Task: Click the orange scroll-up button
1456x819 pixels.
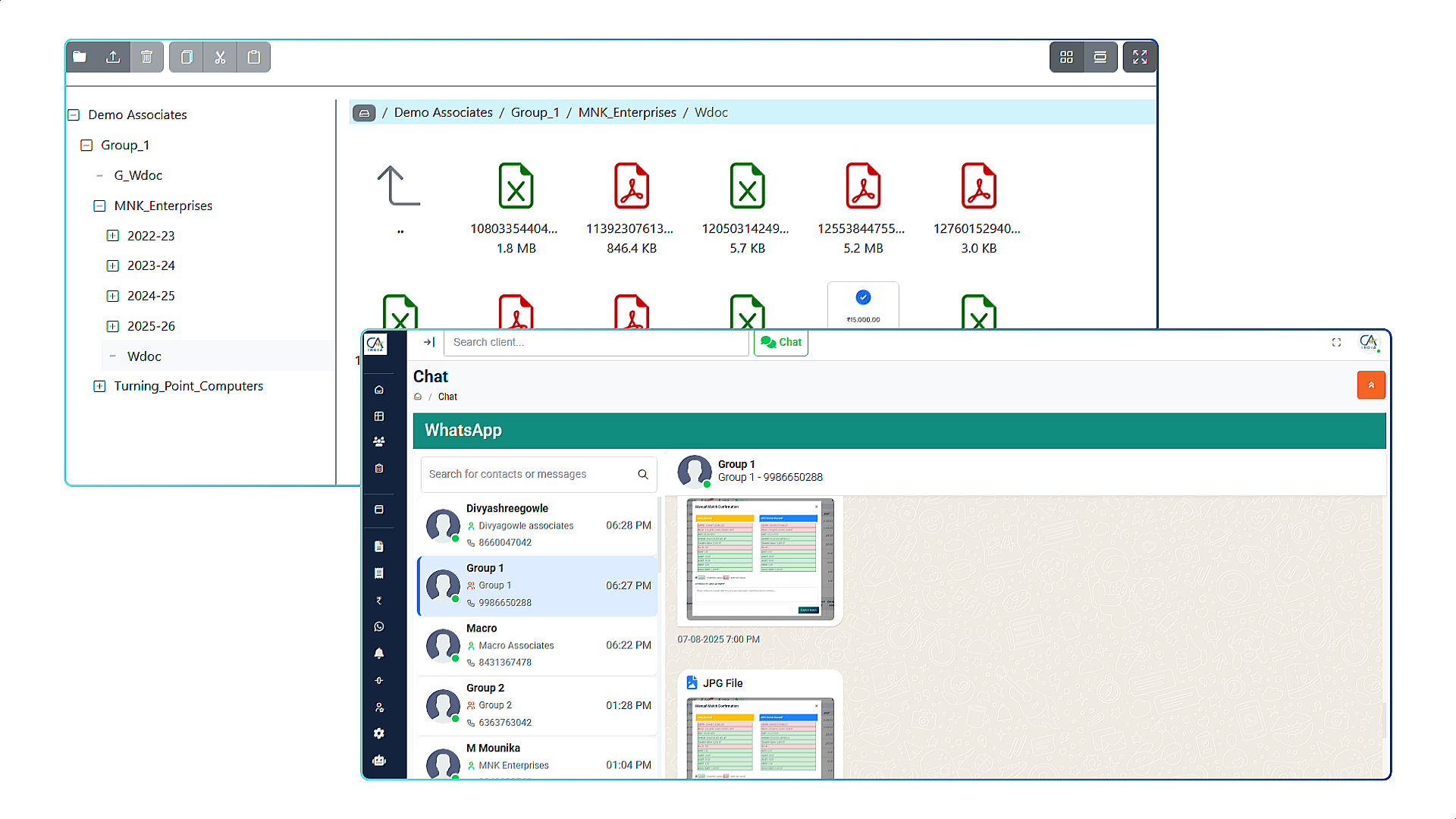Action: tap(1371, 385)
